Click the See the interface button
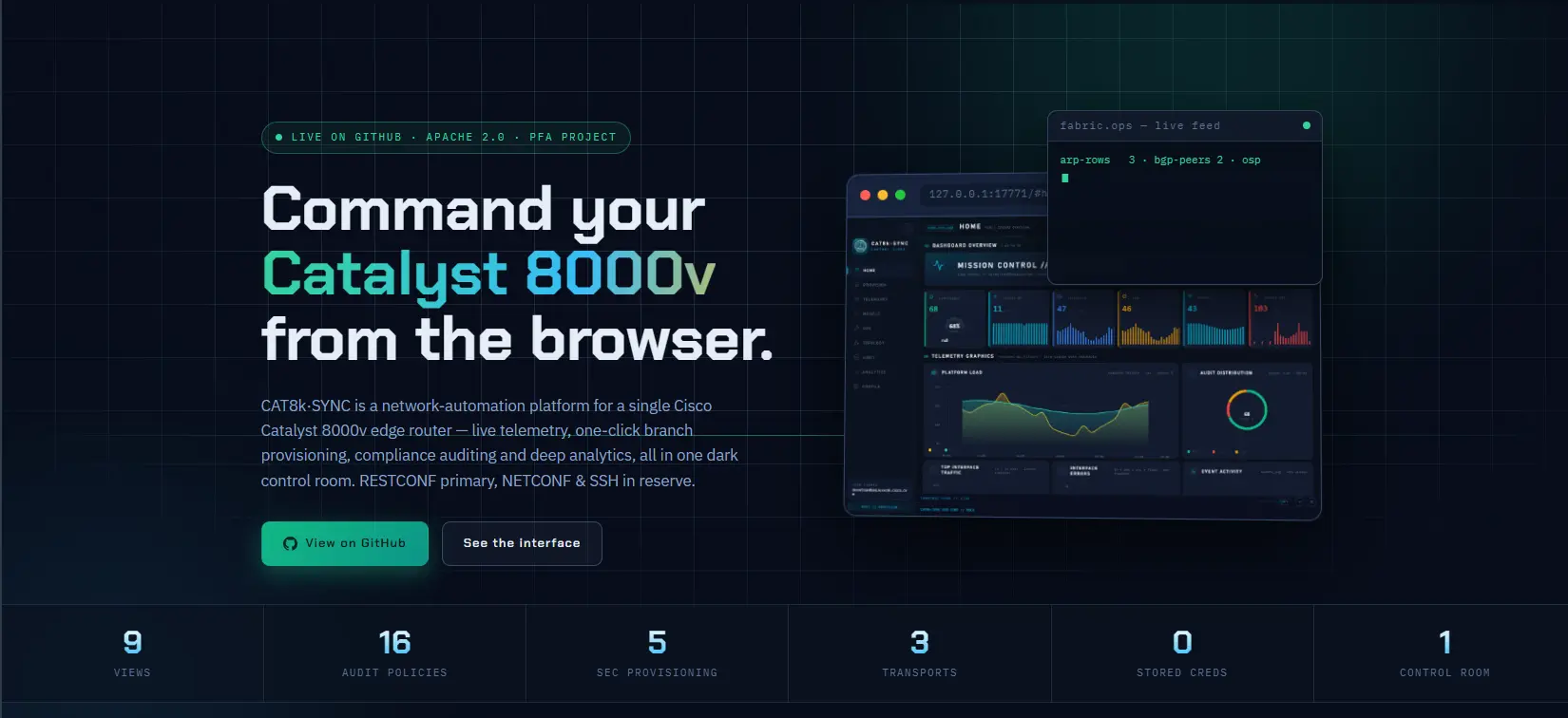Image resolution: width=1568 pixels, height=718 pixels. coord(522,543)
